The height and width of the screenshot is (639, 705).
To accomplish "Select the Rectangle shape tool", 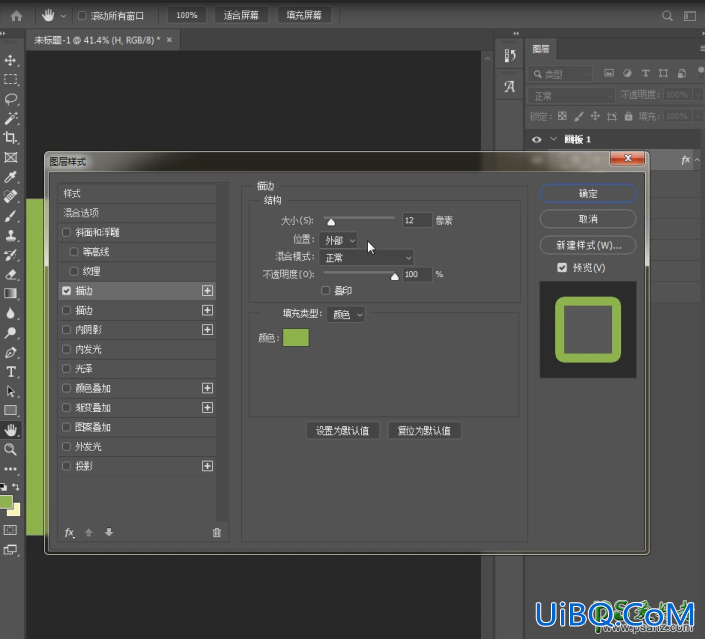I will [10, 411].
